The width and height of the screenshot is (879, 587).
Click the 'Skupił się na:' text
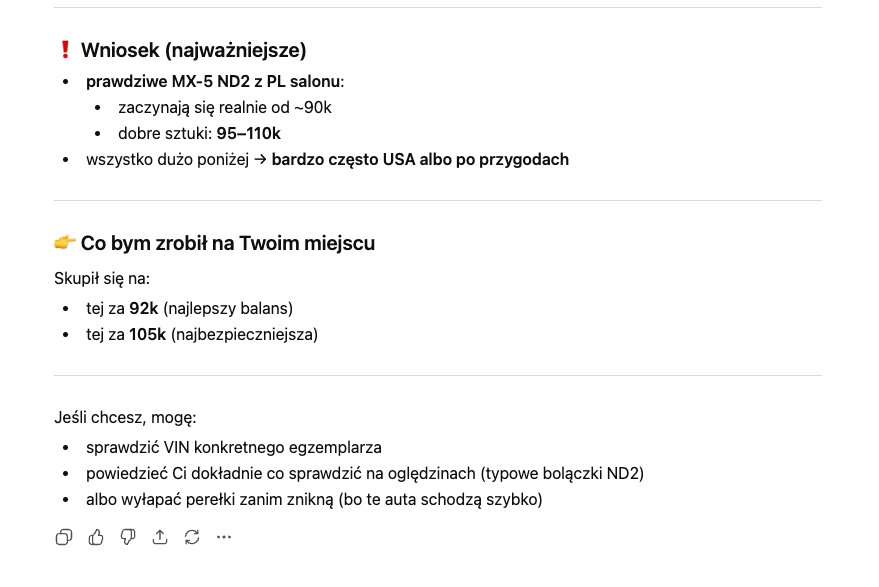pyautogui.click(x=102, y=278)
